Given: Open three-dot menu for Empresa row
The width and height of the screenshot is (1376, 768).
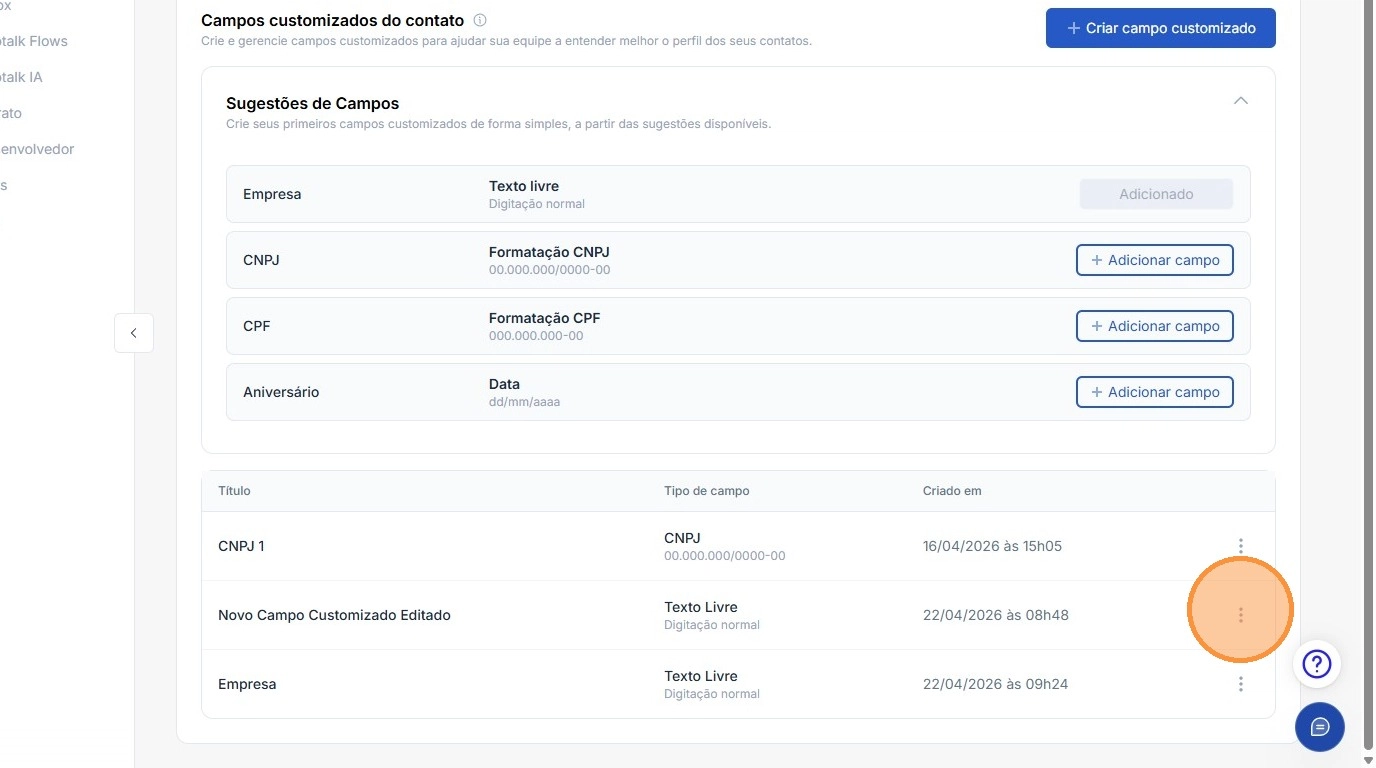Looking at the screenshot, I should pos(1240,684).
